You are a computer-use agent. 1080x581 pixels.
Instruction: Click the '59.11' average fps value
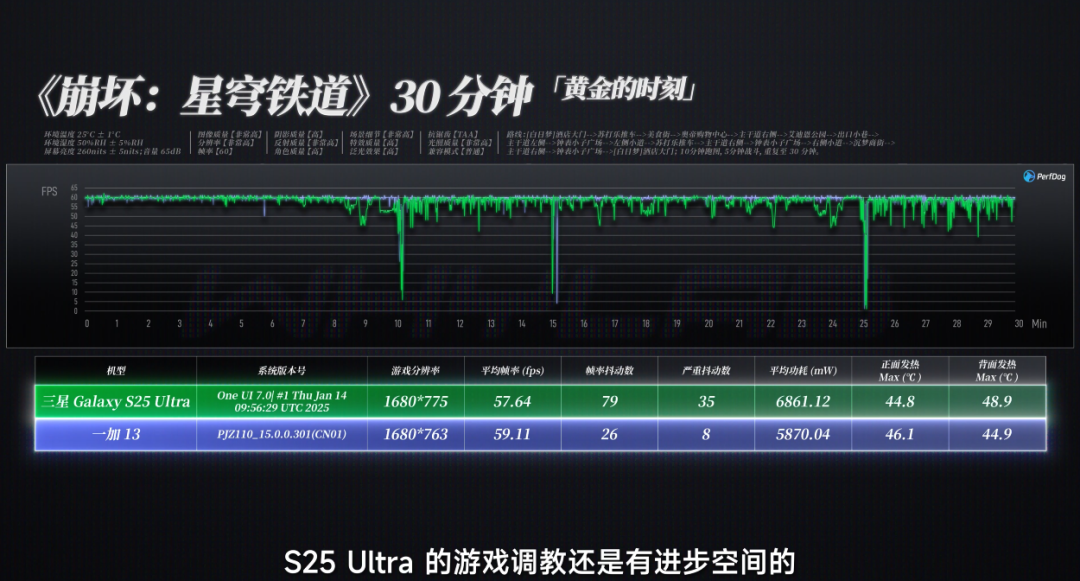512,434
